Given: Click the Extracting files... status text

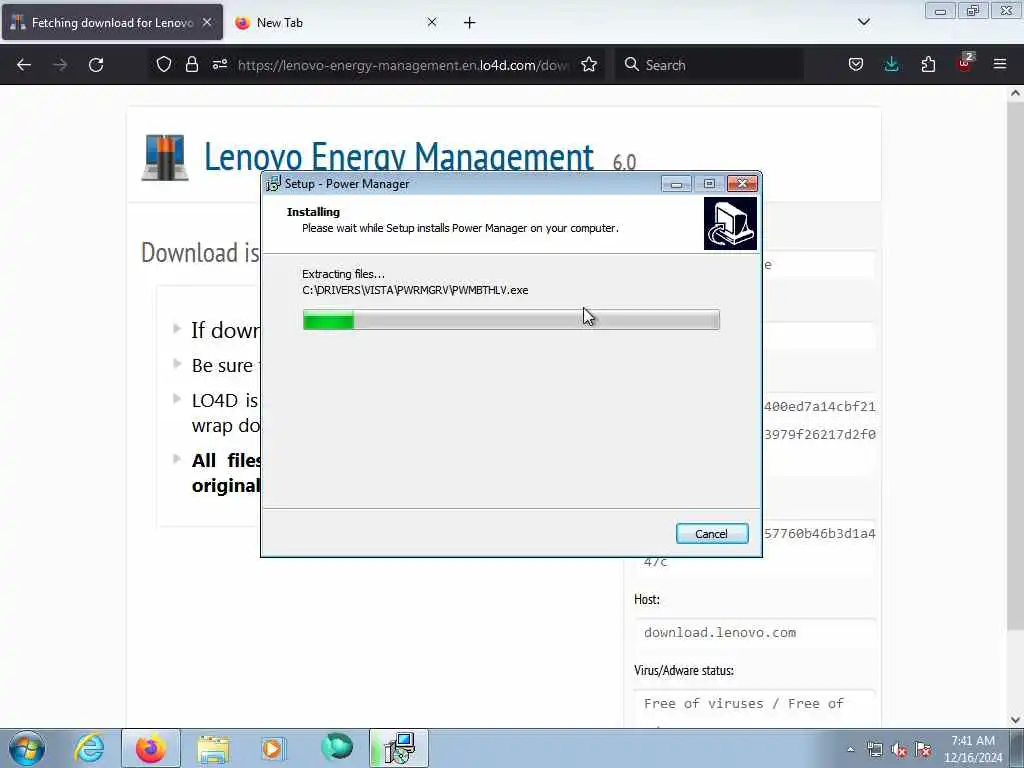Looking at the screenshot, I should [344, 274].
